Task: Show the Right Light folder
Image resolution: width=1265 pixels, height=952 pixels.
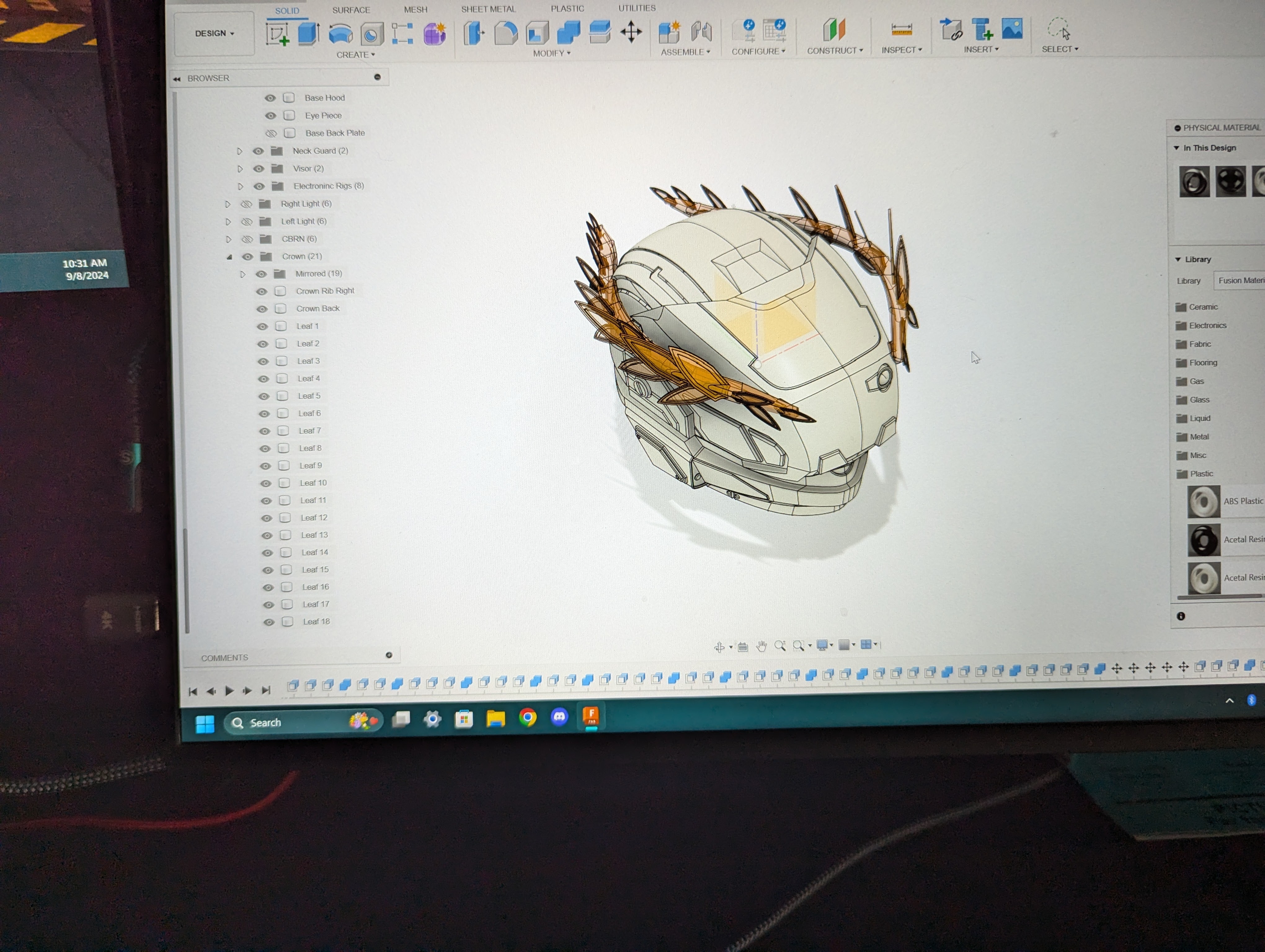Action: click(246, 204)
